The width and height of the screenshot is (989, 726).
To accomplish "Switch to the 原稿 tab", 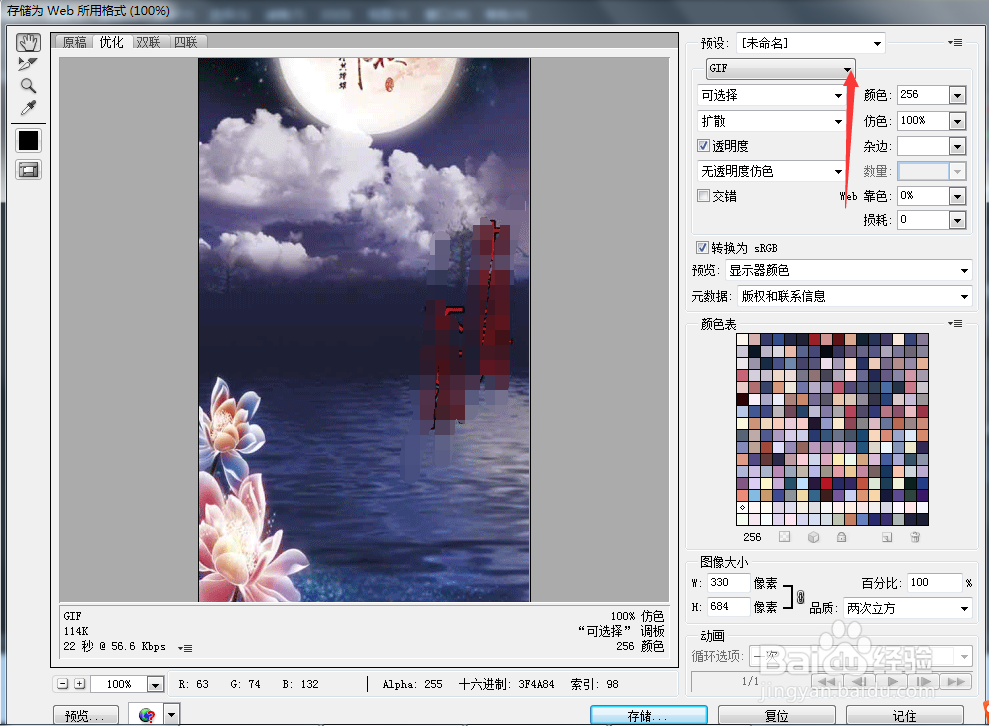I will (x=74, y=42).
